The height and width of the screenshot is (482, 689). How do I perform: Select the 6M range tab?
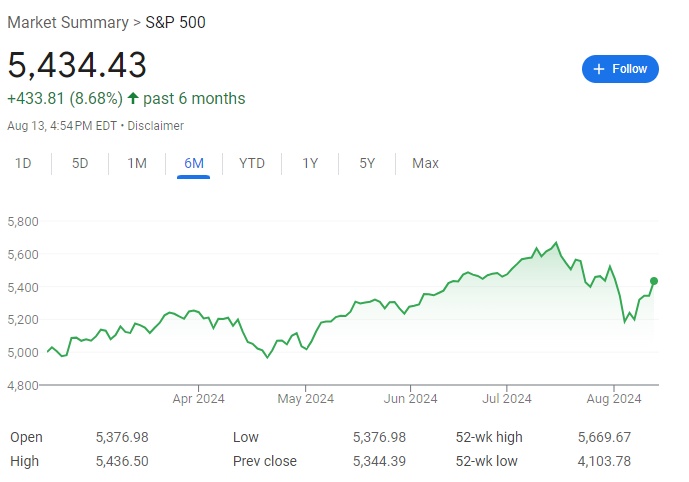click(194, 163)
